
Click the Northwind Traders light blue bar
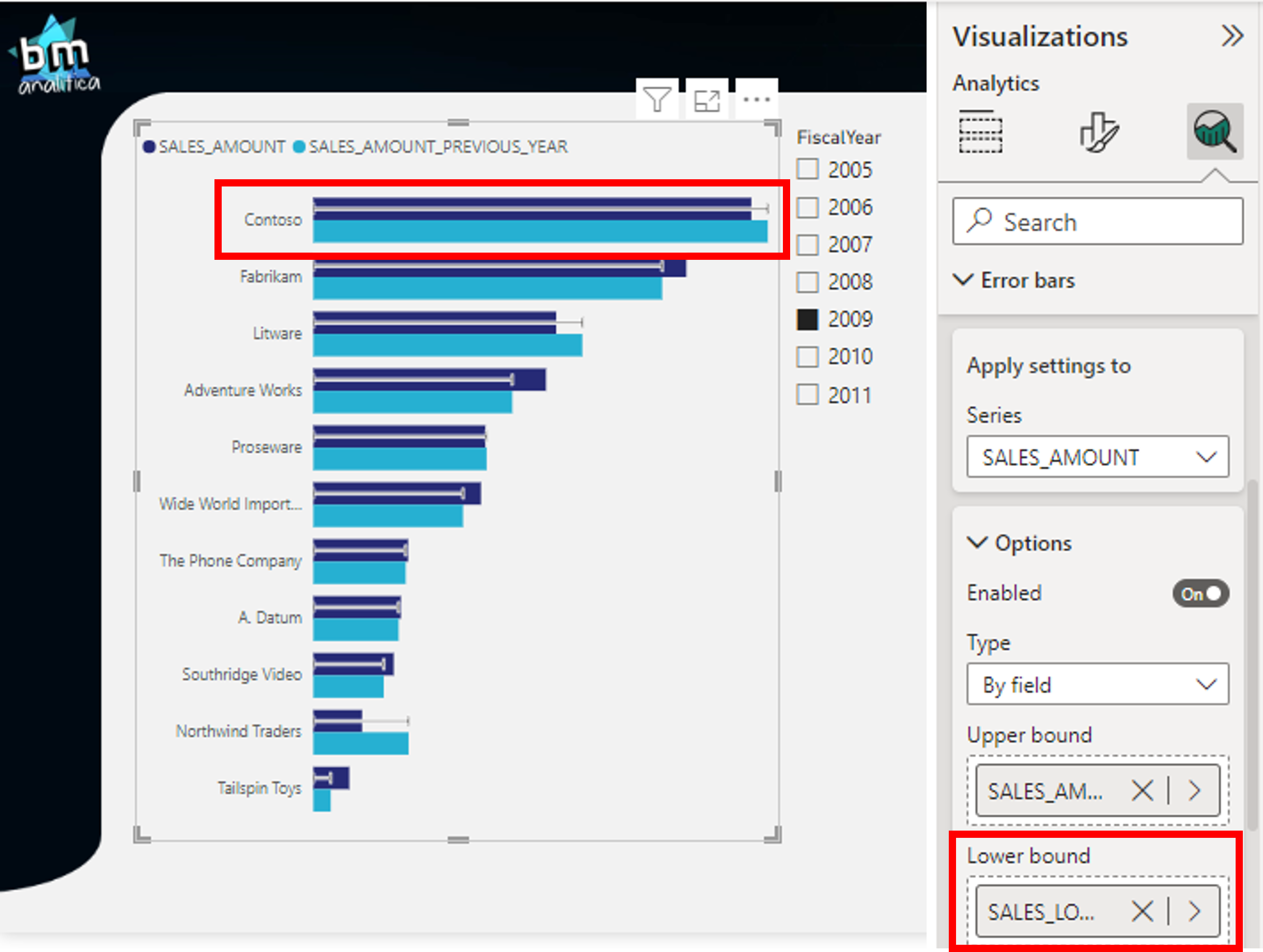tap(360, 744)
